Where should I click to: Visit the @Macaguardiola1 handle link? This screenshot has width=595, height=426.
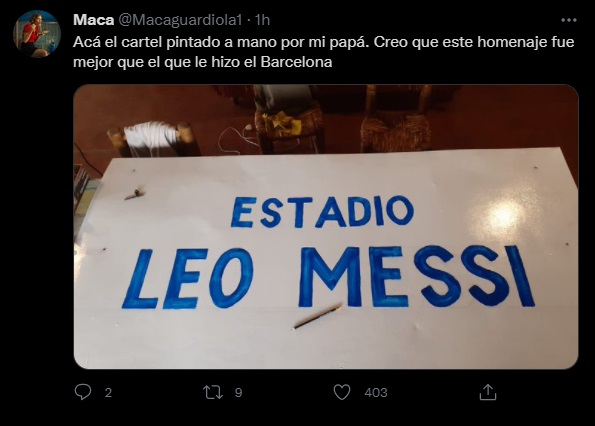[180, 20]
